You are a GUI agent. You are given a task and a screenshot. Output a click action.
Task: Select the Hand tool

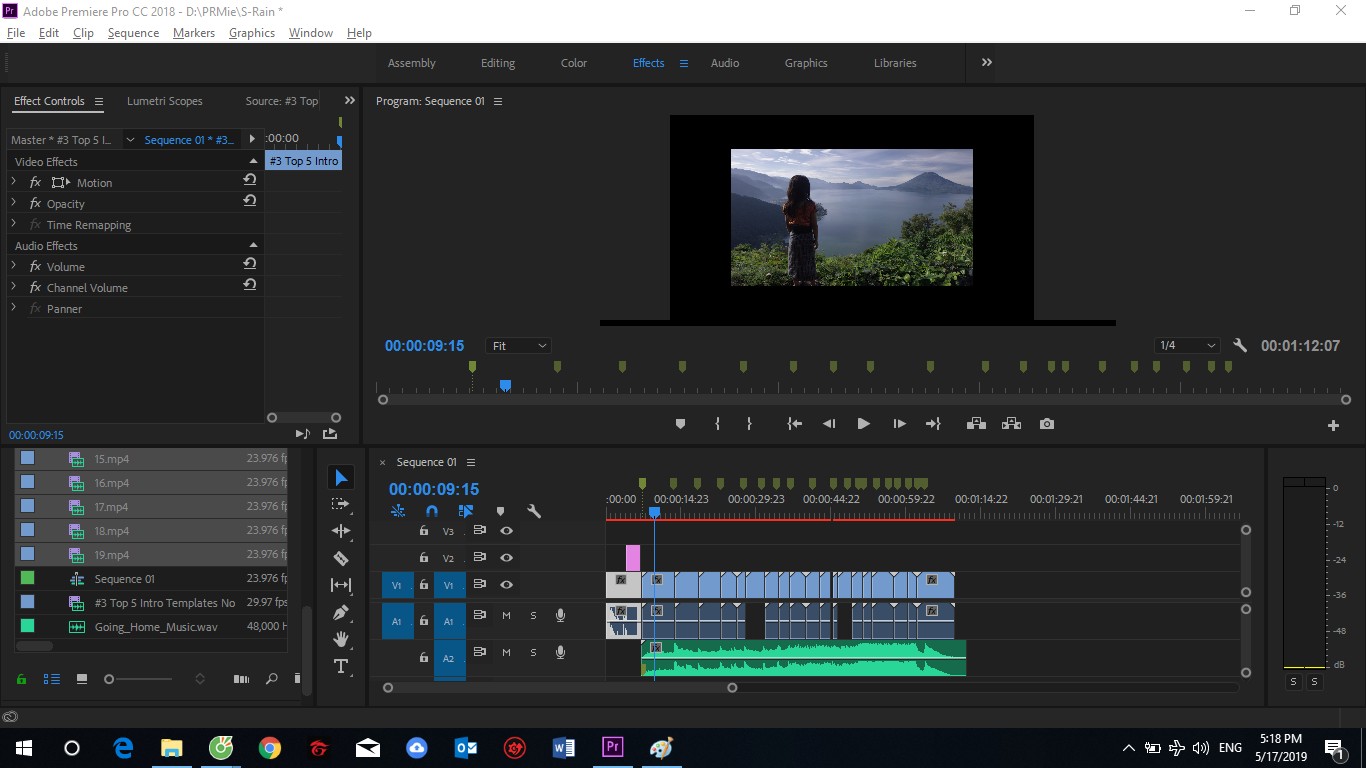[x=341, y=639]
